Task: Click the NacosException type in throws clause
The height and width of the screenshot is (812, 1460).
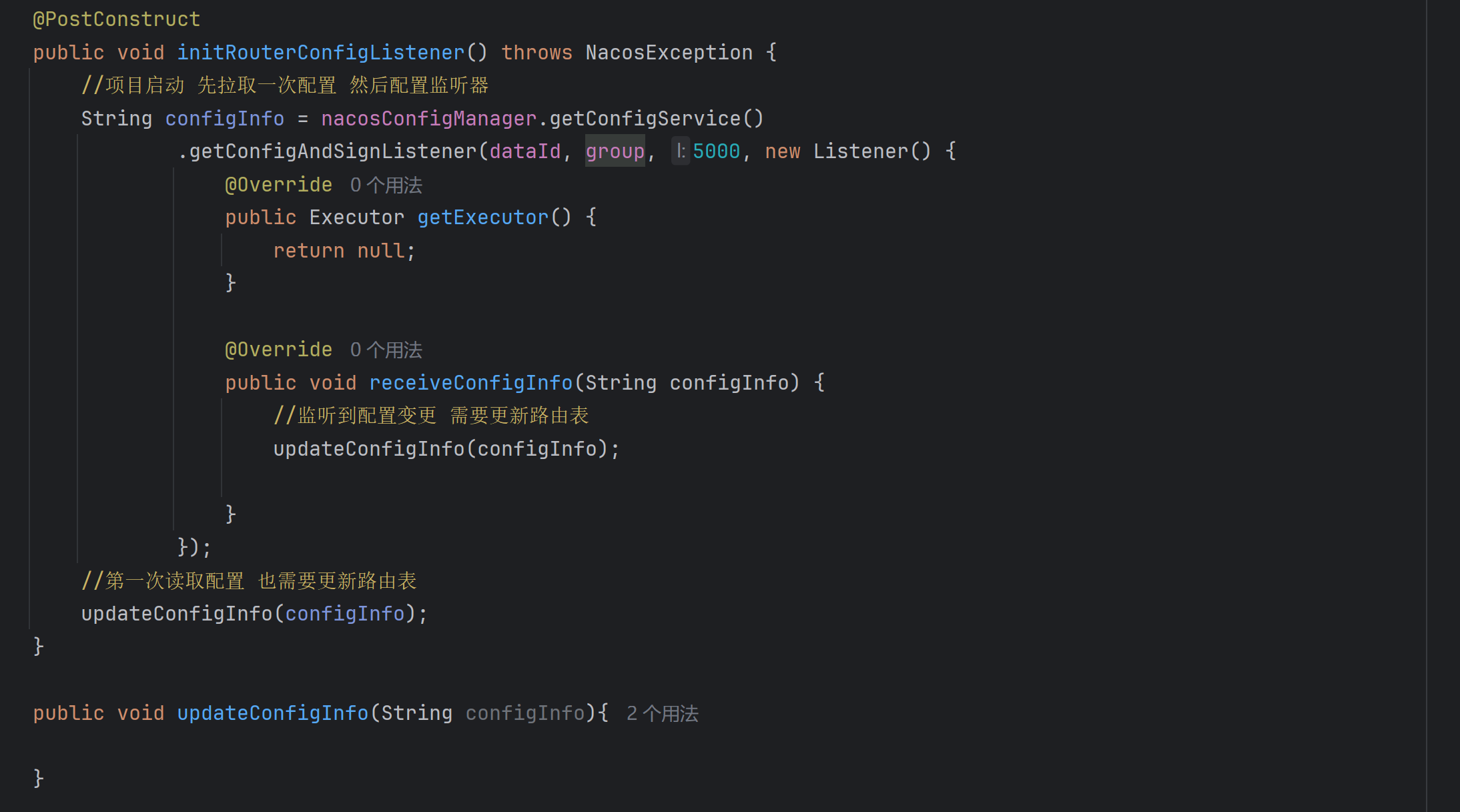Action: click(669, 53)
